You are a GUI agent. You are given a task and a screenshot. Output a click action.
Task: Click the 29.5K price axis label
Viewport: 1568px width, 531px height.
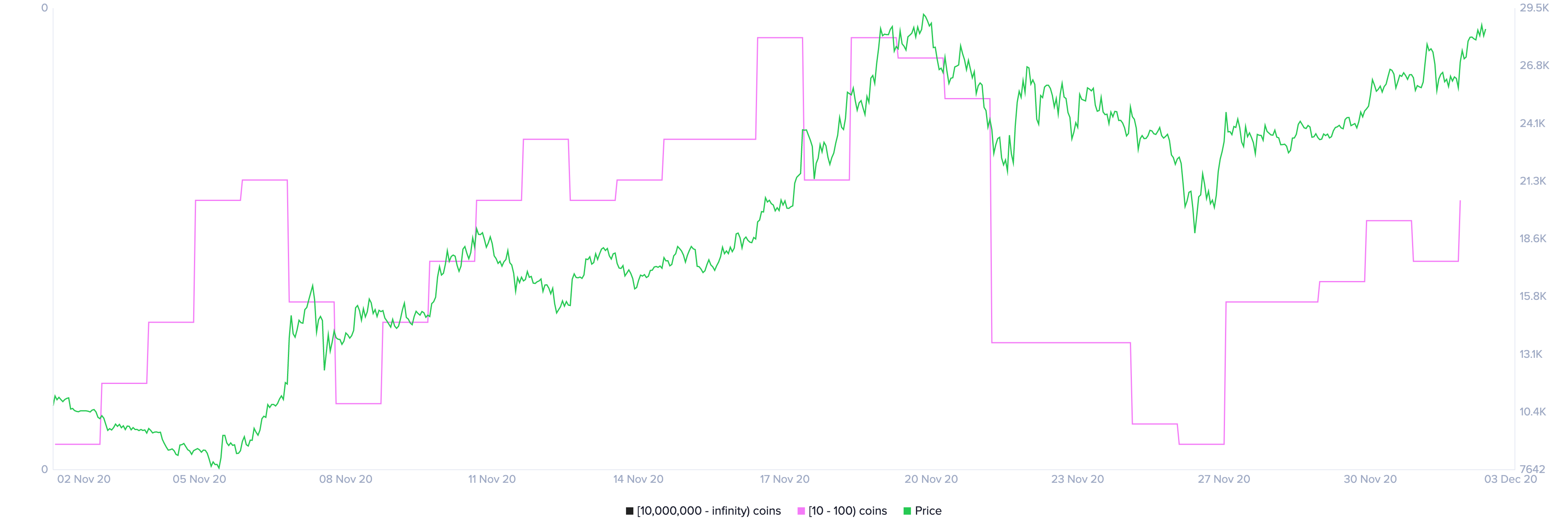pyautogui.click(x=1534, y=8)
